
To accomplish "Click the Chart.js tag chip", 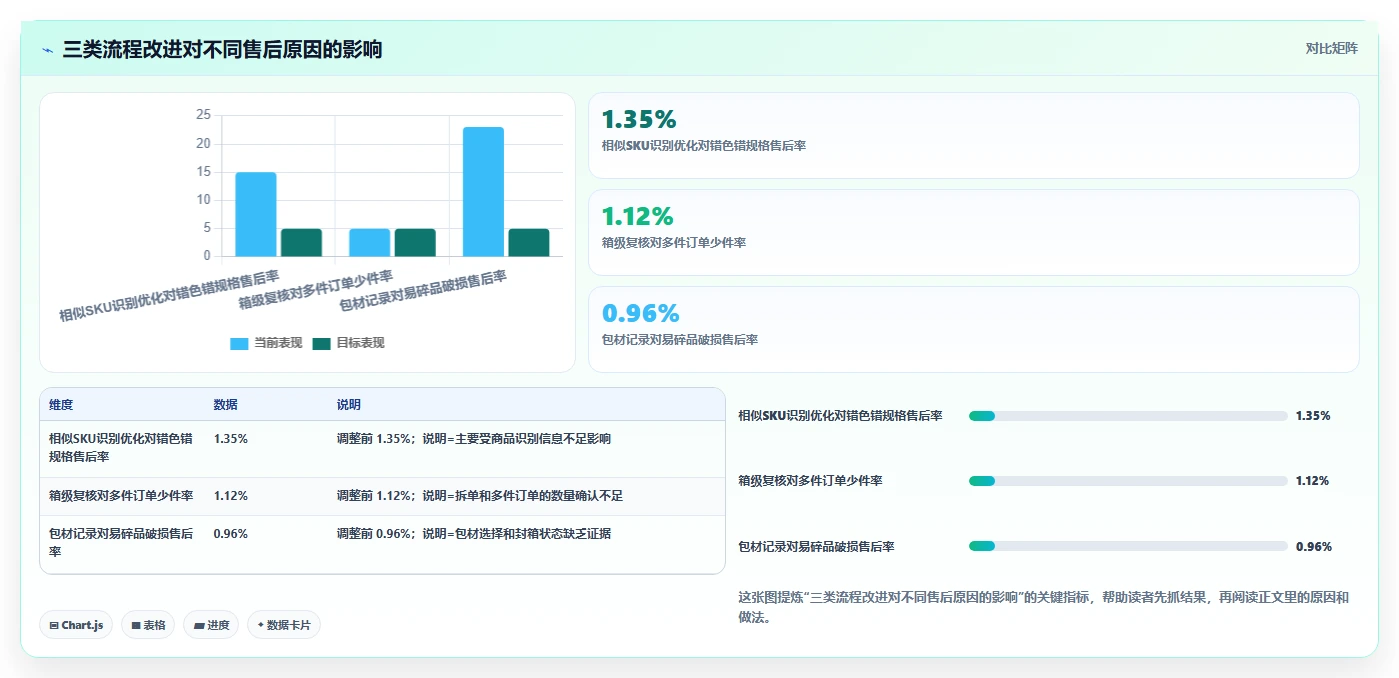I will click(x=77, y=625).
